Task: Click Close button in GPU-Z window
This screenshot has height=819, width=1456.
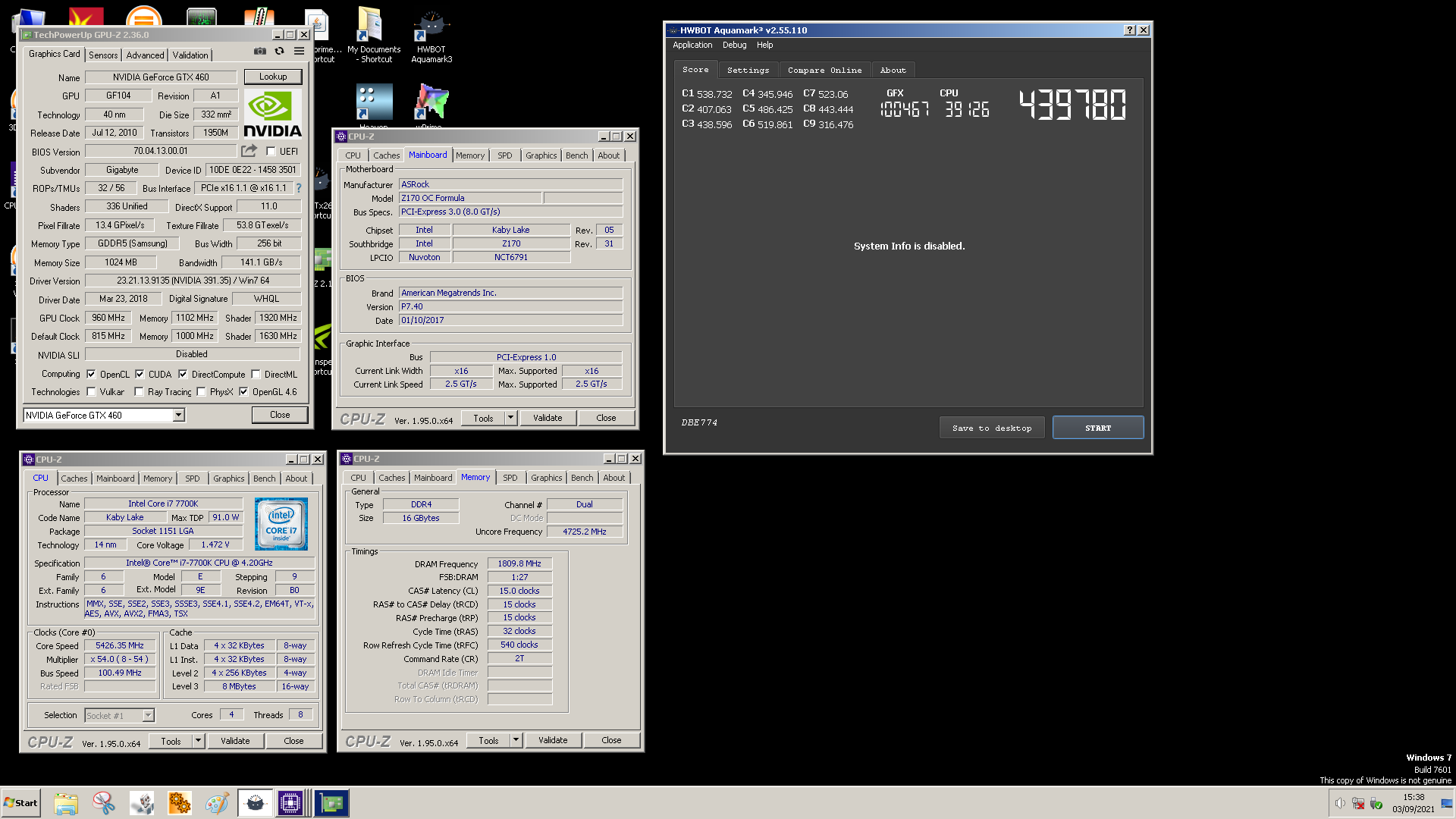Action: (x=280, y=415)
